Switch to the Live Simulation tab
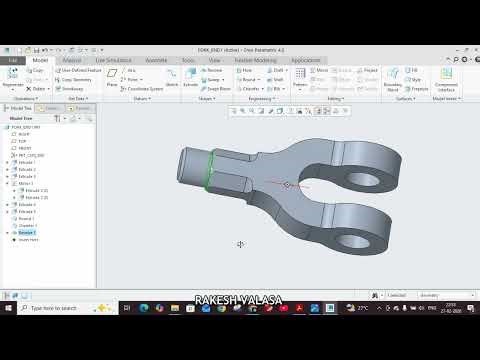 (x=113, y=60)
